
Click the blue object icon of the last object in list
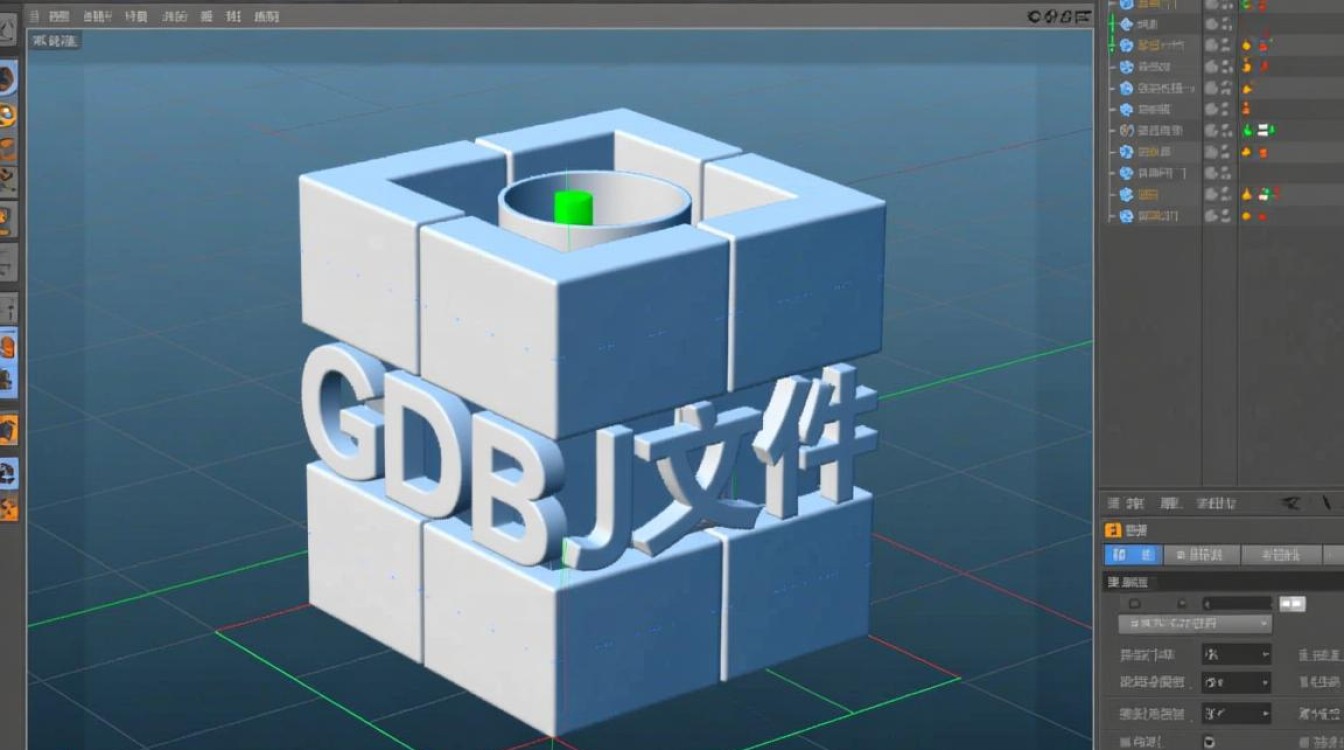(1126, 216)
